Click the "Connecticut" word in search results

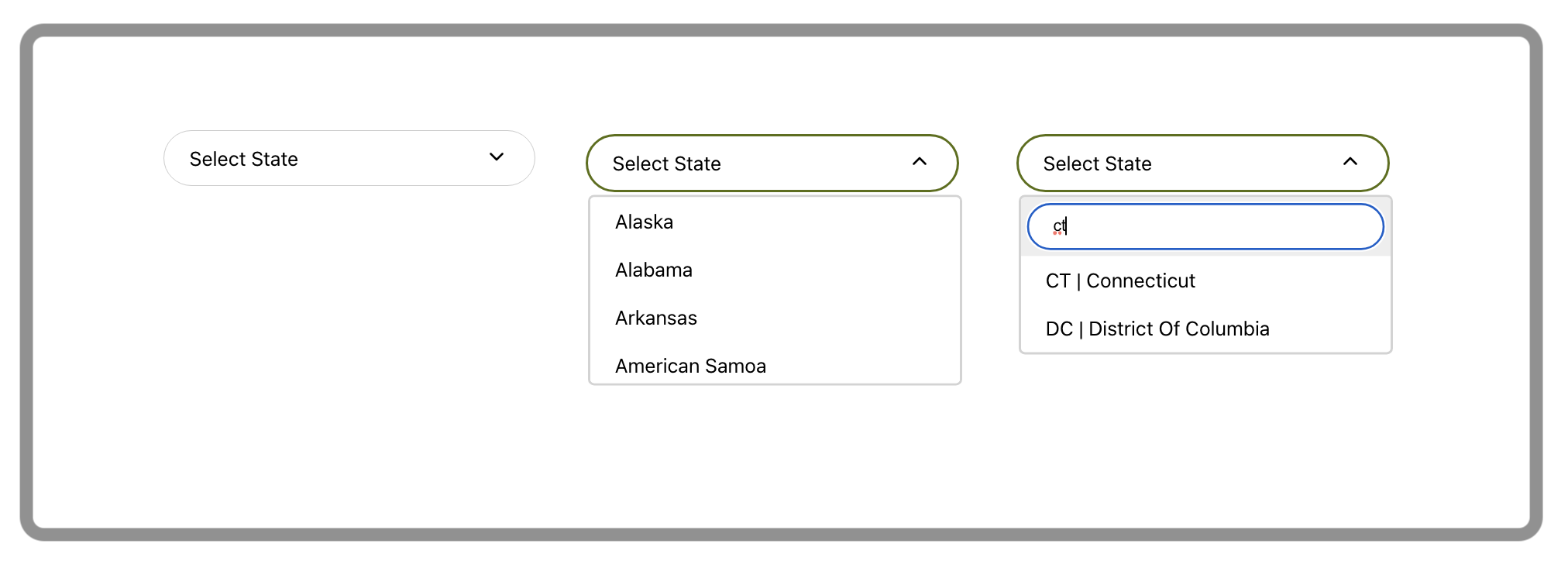tap(1140, 281)
